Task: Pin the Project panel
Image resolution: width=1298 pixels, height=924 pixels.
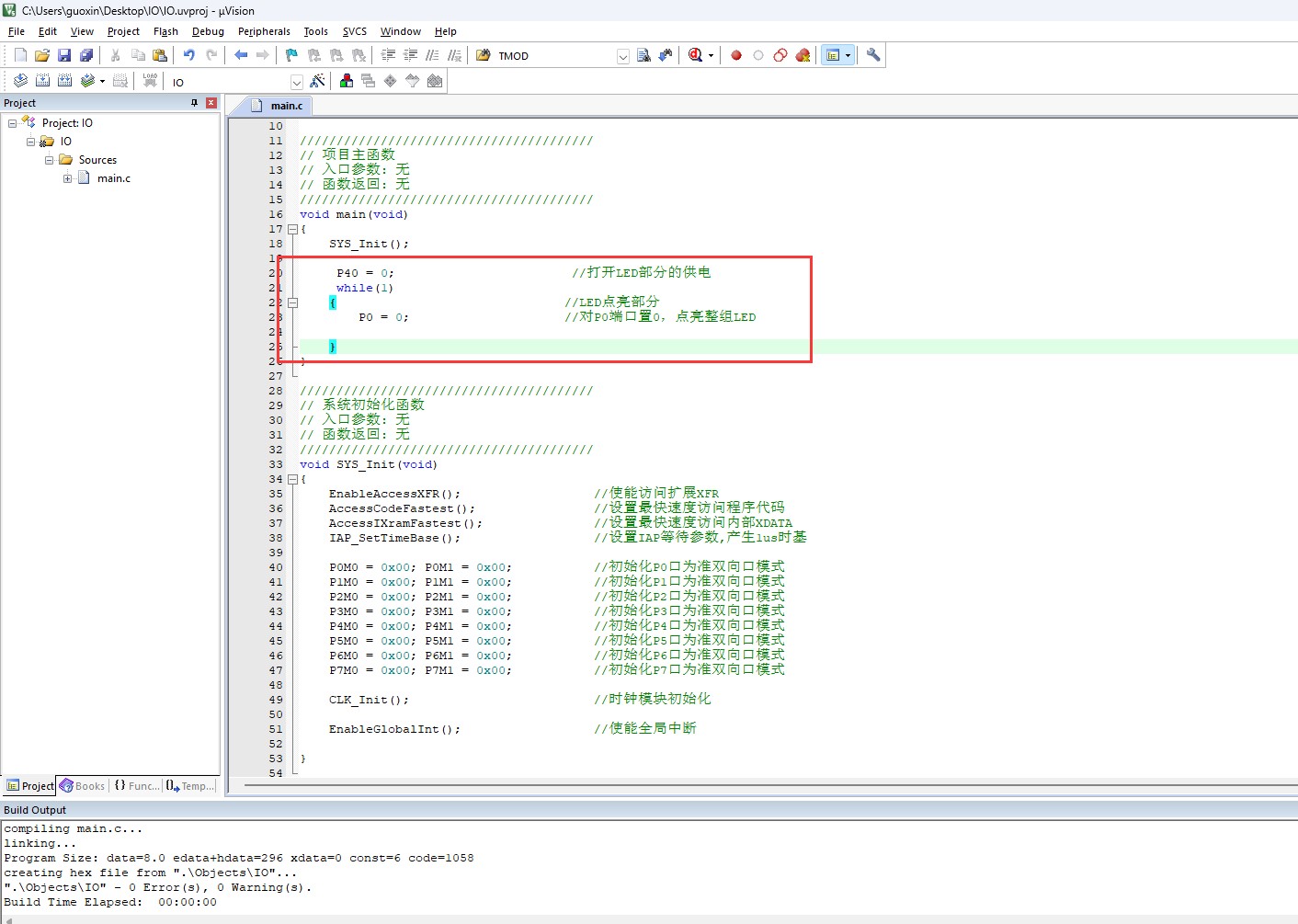Action: [x=194, y=103]
